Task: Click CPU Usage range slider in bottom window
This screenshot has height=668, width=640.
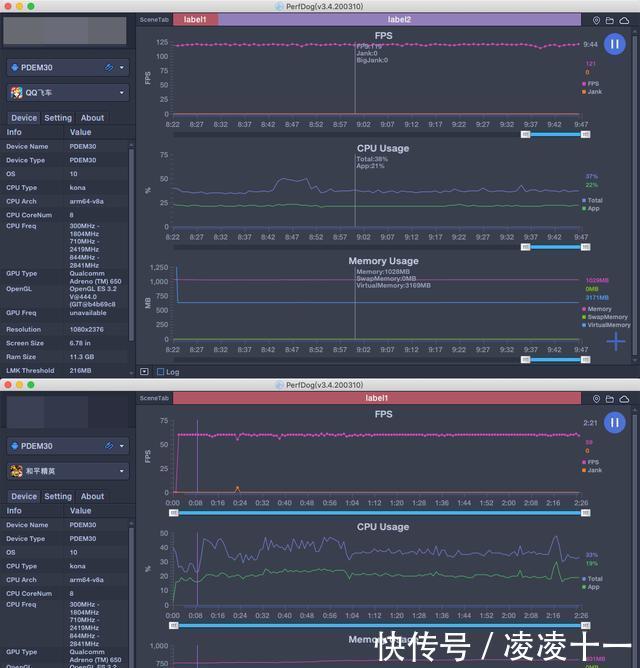Action: point(380,625)
